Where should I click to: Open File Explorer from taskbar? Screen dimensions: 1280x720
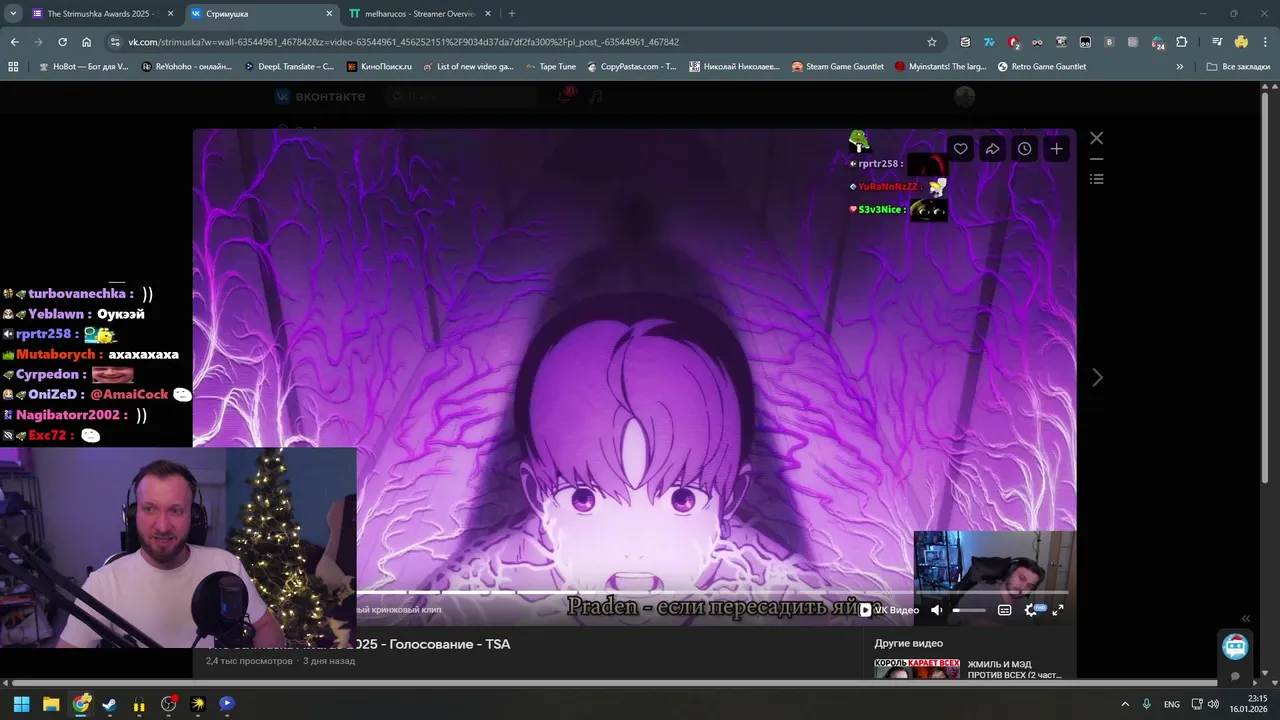(x=51, y=704)
